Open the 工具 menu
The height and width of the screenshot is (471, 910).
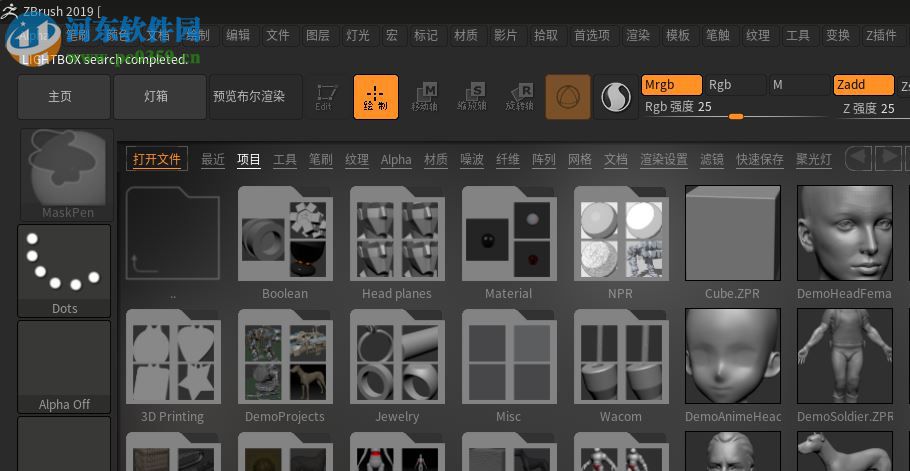click(x=798, y=35)
